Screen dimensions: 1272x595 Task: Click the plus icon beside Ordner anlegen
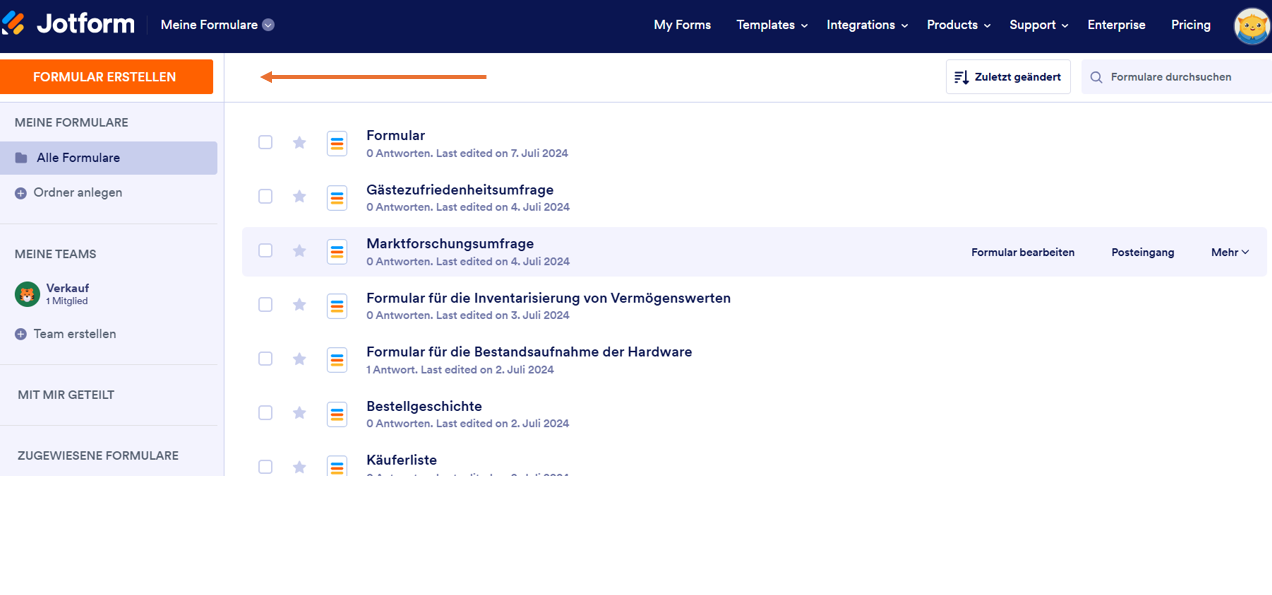[x=22, y=192]
